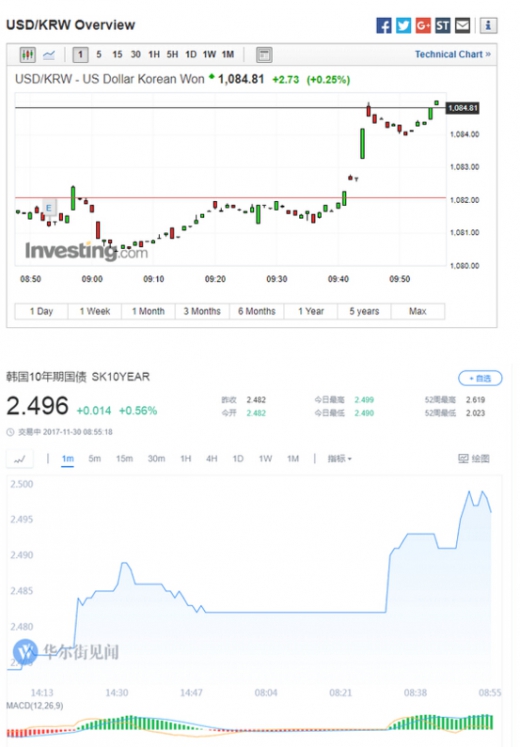This screenshot has width=520, height=747.
Task: Select the 1H interval on USD/KRW chart
Action: coord(154,55)
